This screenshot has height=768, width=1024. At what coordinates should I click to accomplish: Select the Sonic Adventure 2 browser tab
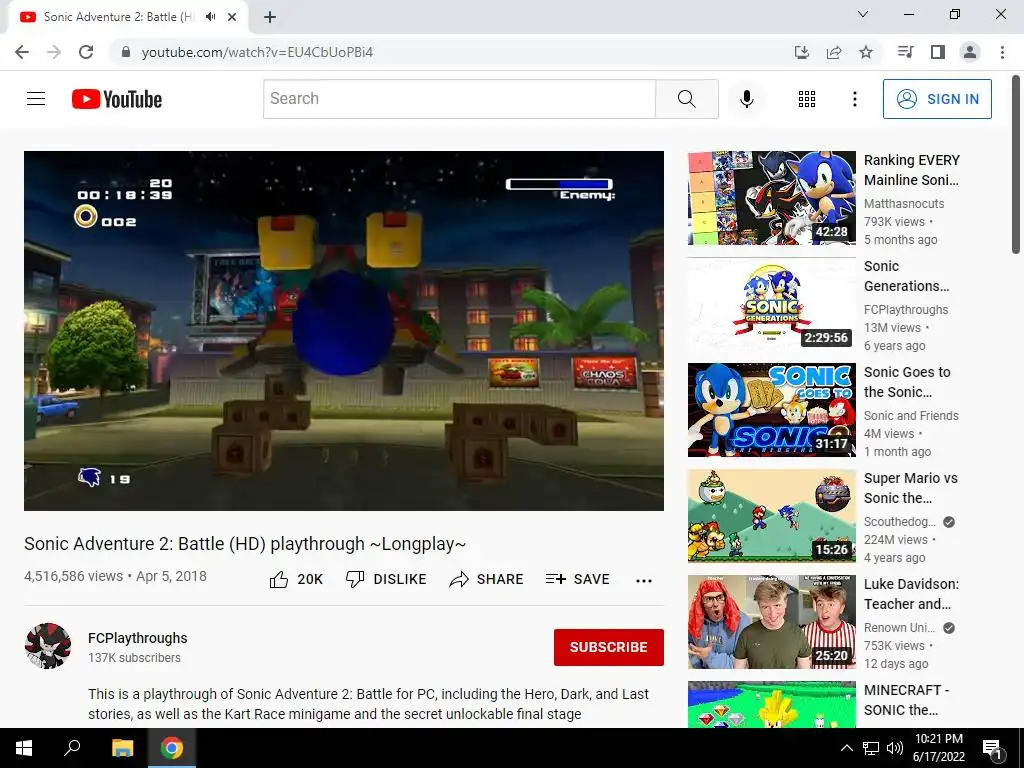pos(127,17)
